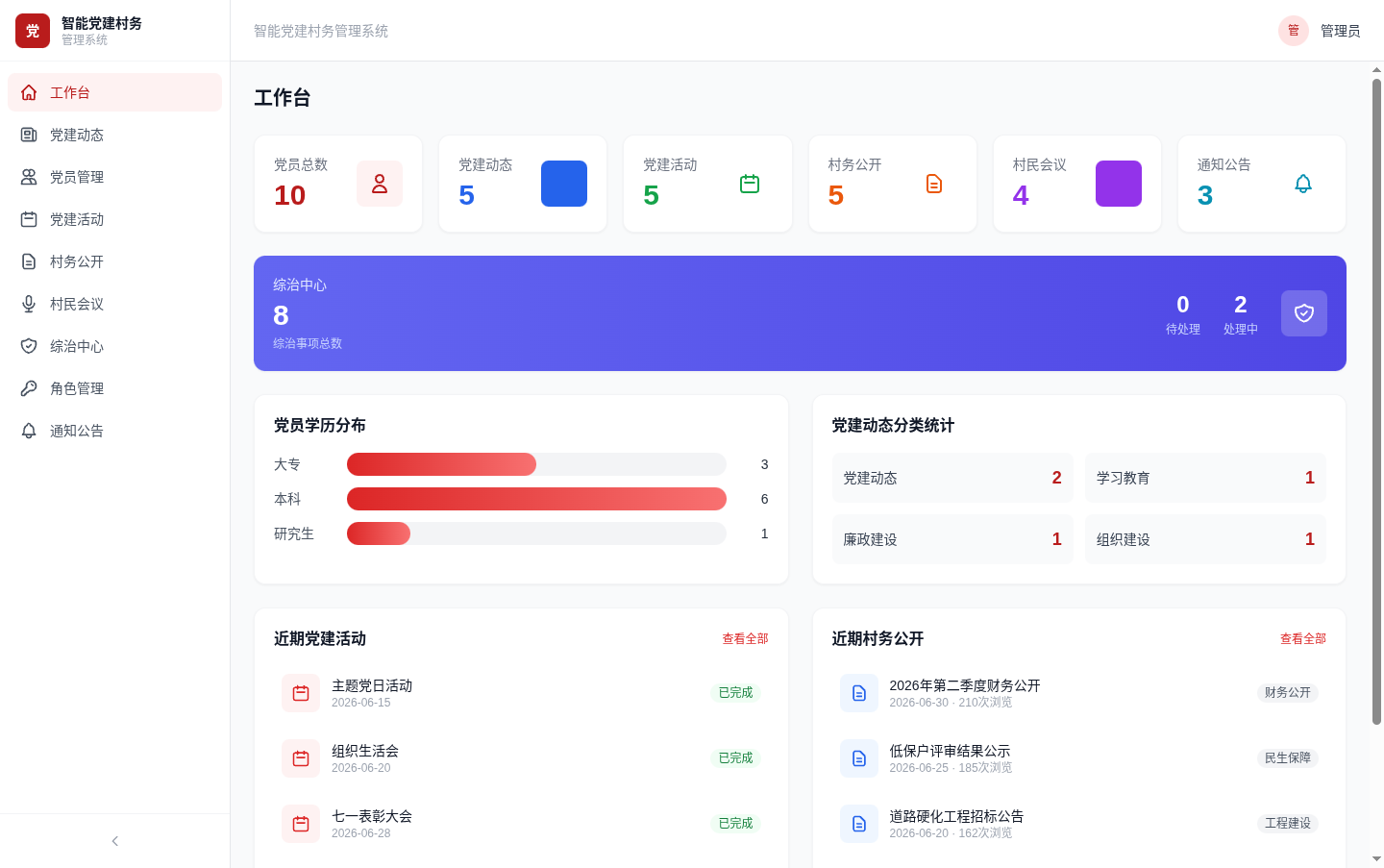Open the 党建动态 sidebar menu item
Screen dimensions: 1384x868
click(x=115, y=135)
